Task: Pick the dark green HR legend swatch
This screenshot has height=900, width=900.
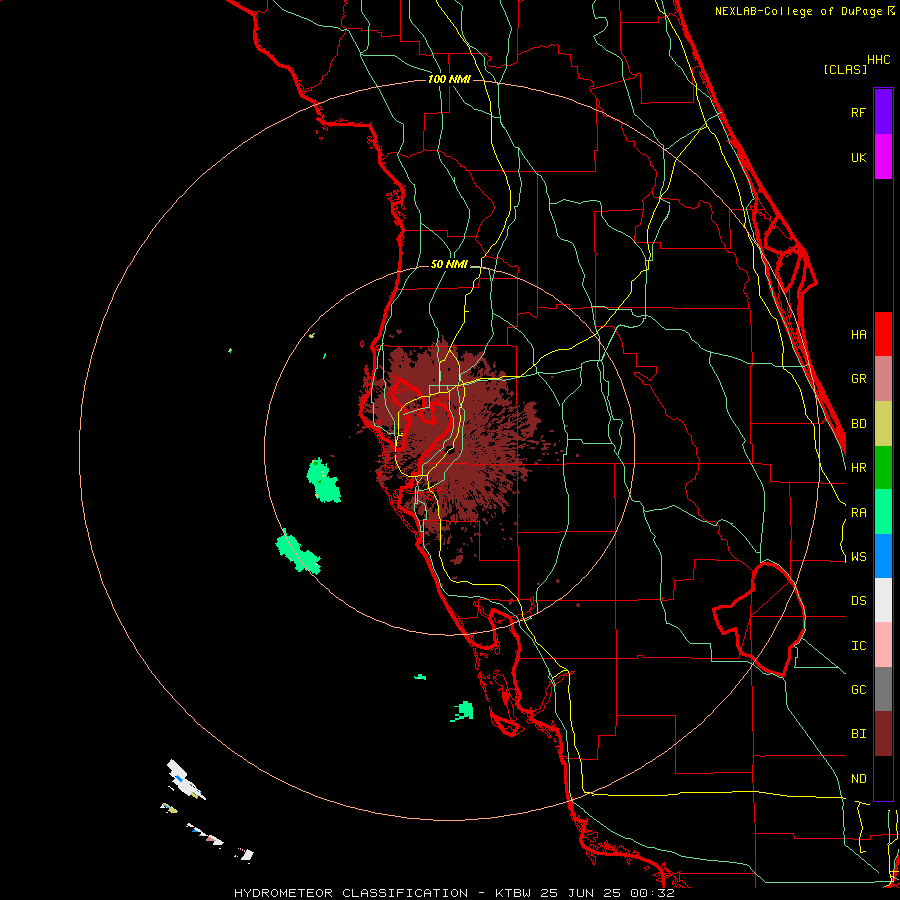Action: (x=883, y=468)
